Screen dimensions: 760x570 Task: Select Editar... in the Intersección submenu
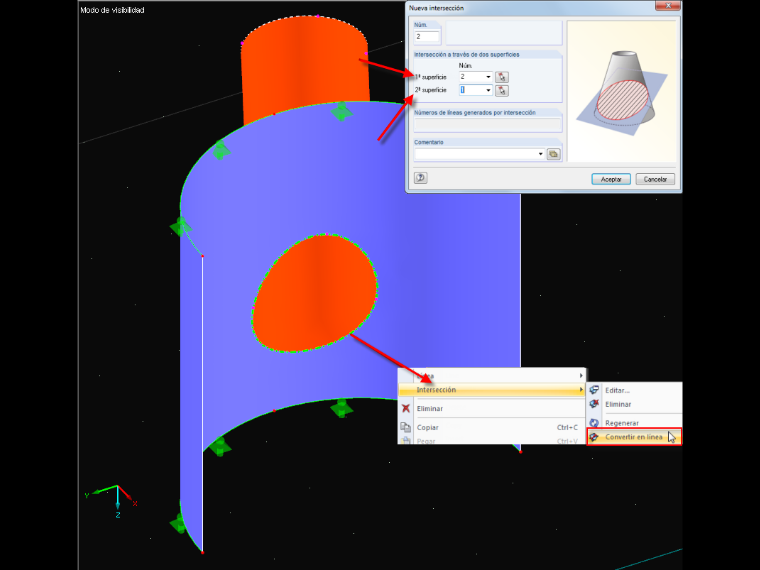click(x=634, y=390)
